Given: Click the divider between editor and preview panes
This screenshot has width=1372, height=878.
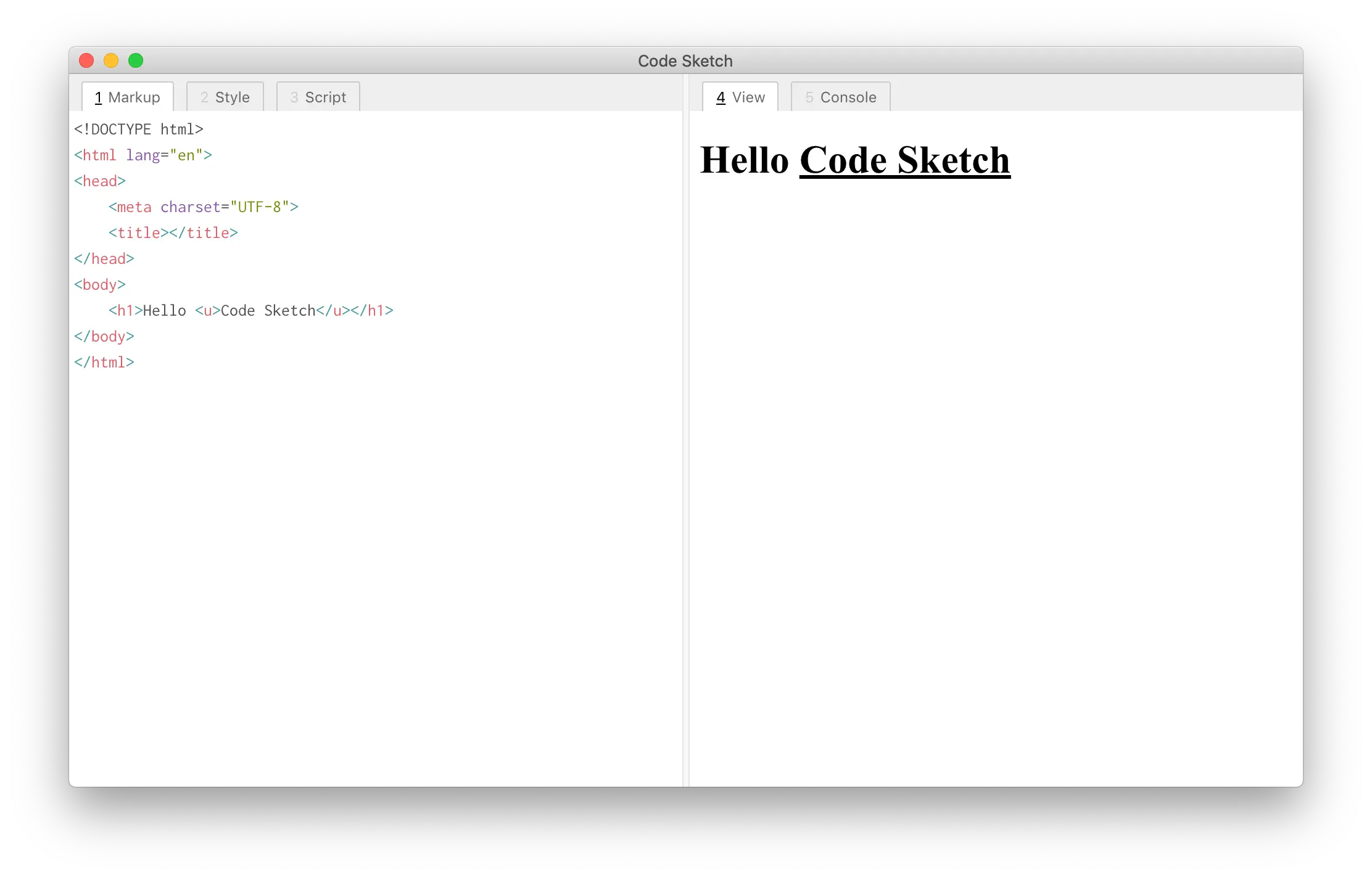Looking at the screenshot, I should coord(686,432).
